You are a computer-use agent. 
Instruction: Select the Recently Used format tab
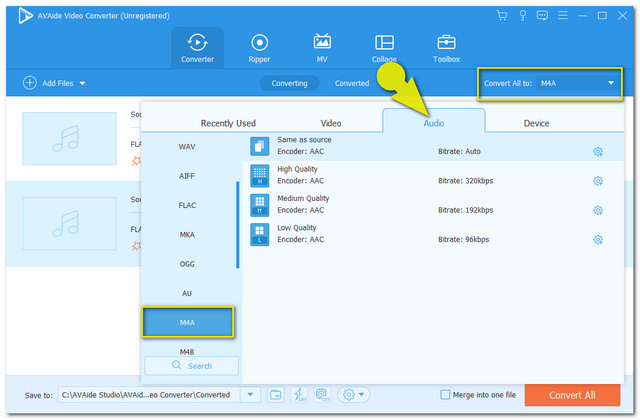click(x=228, y=123)
